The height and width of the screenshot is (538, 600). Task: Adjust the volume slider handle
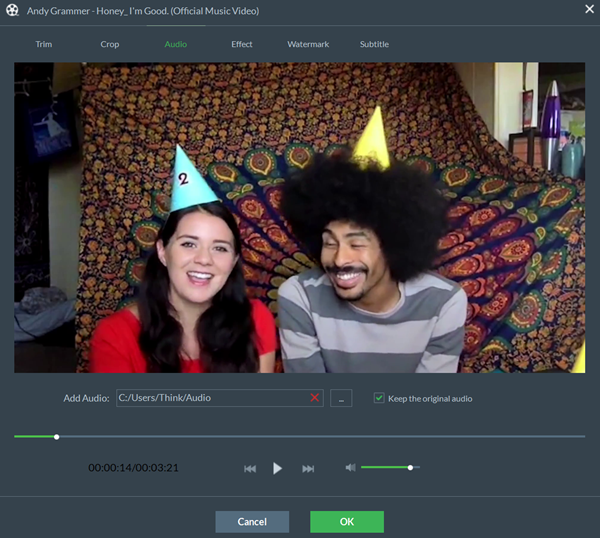[410, 468]
